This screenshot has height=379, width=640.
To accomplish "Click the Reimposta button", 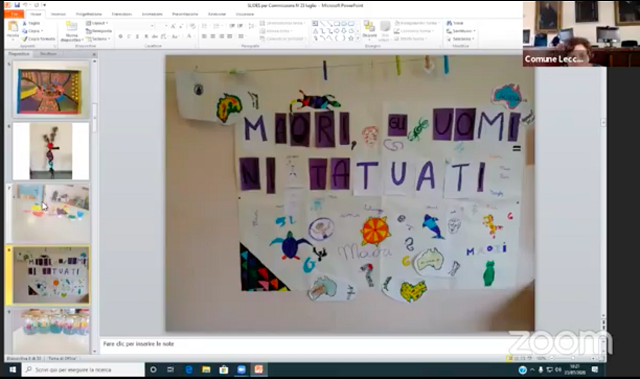I will (99, 31).
